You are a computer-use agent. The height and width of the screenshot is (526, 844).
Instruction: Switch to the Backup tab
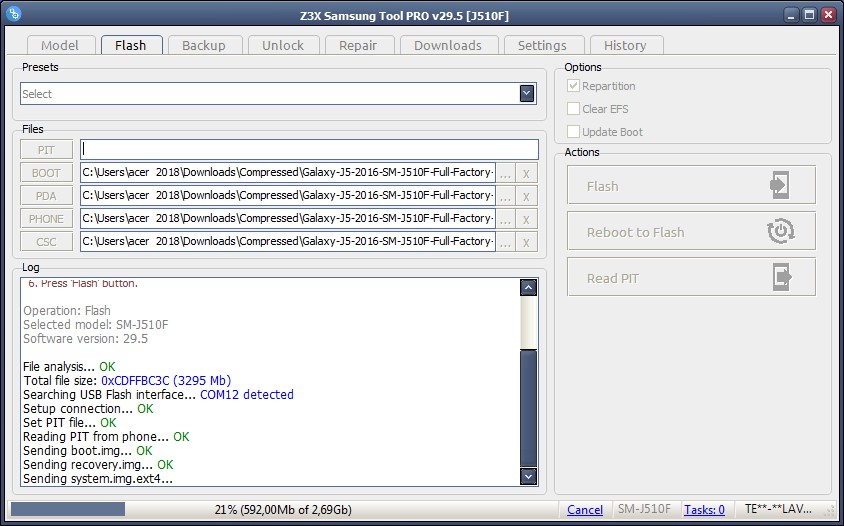pyautogui.click(x=204, y=45)
